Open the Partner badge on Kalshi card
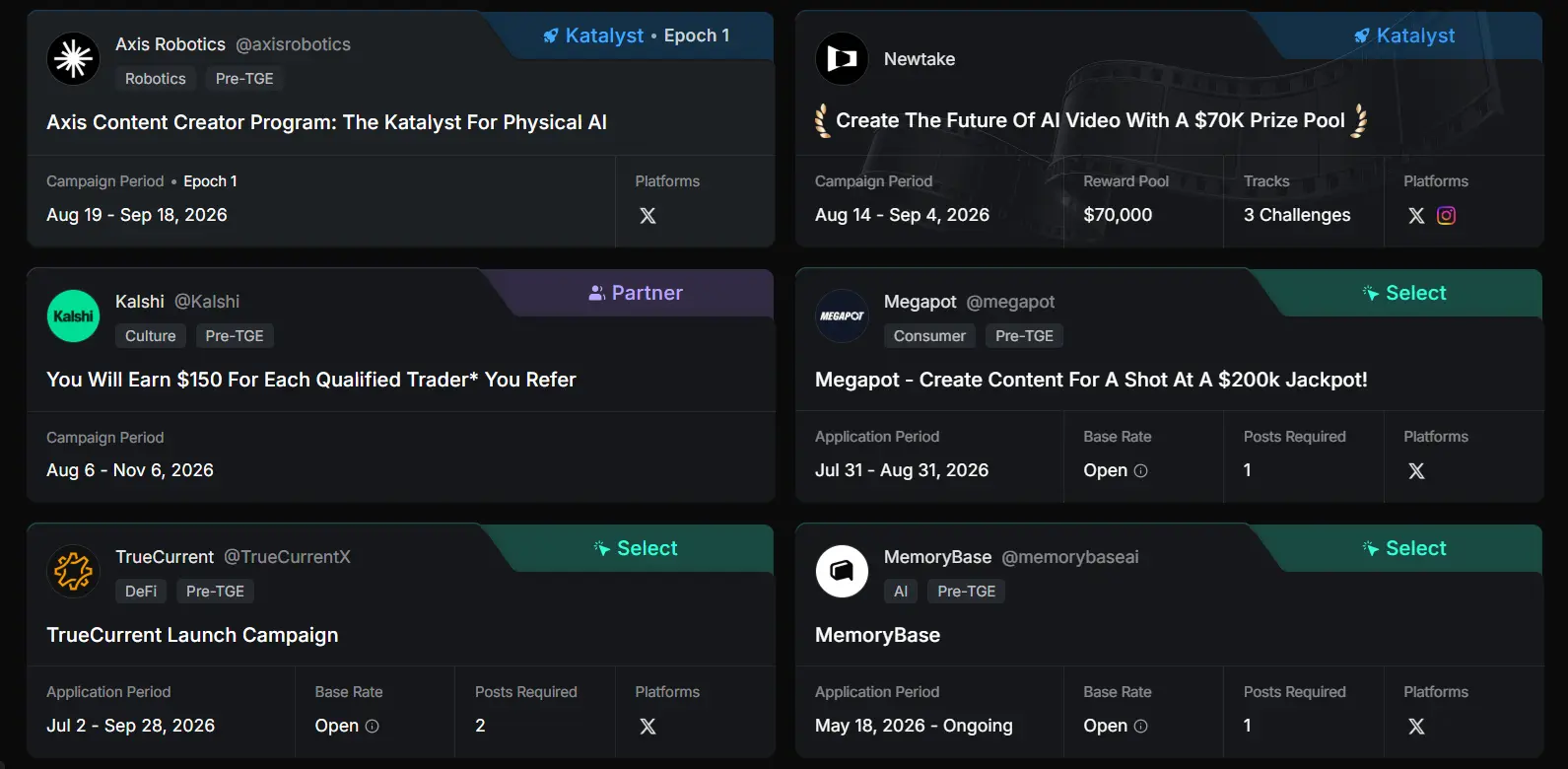 [x=636, y=293]
